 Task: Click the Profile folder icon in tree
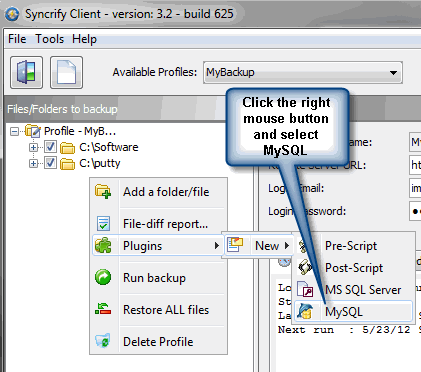coord(33,131)
